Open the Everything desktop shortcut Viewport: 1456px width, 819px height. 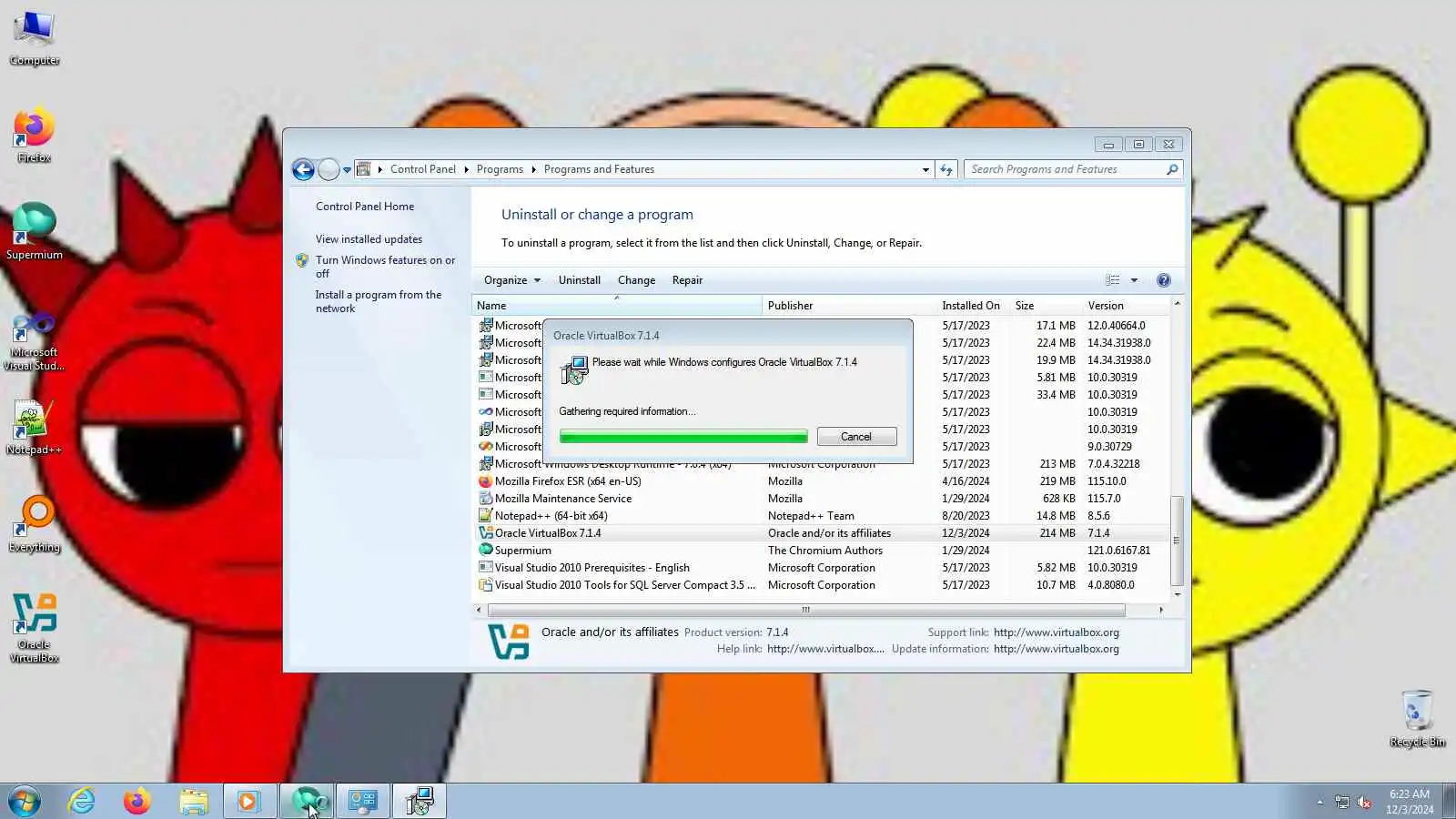35,525
